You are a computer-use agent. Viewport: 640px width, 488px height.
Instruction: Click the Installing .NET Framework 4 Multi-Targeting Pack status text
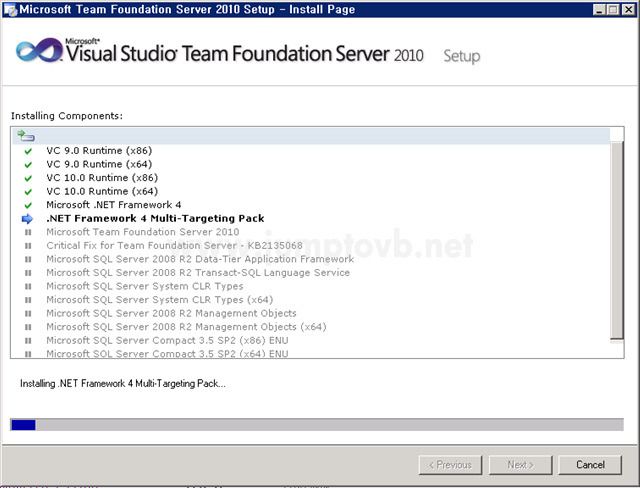click(122, 384)
